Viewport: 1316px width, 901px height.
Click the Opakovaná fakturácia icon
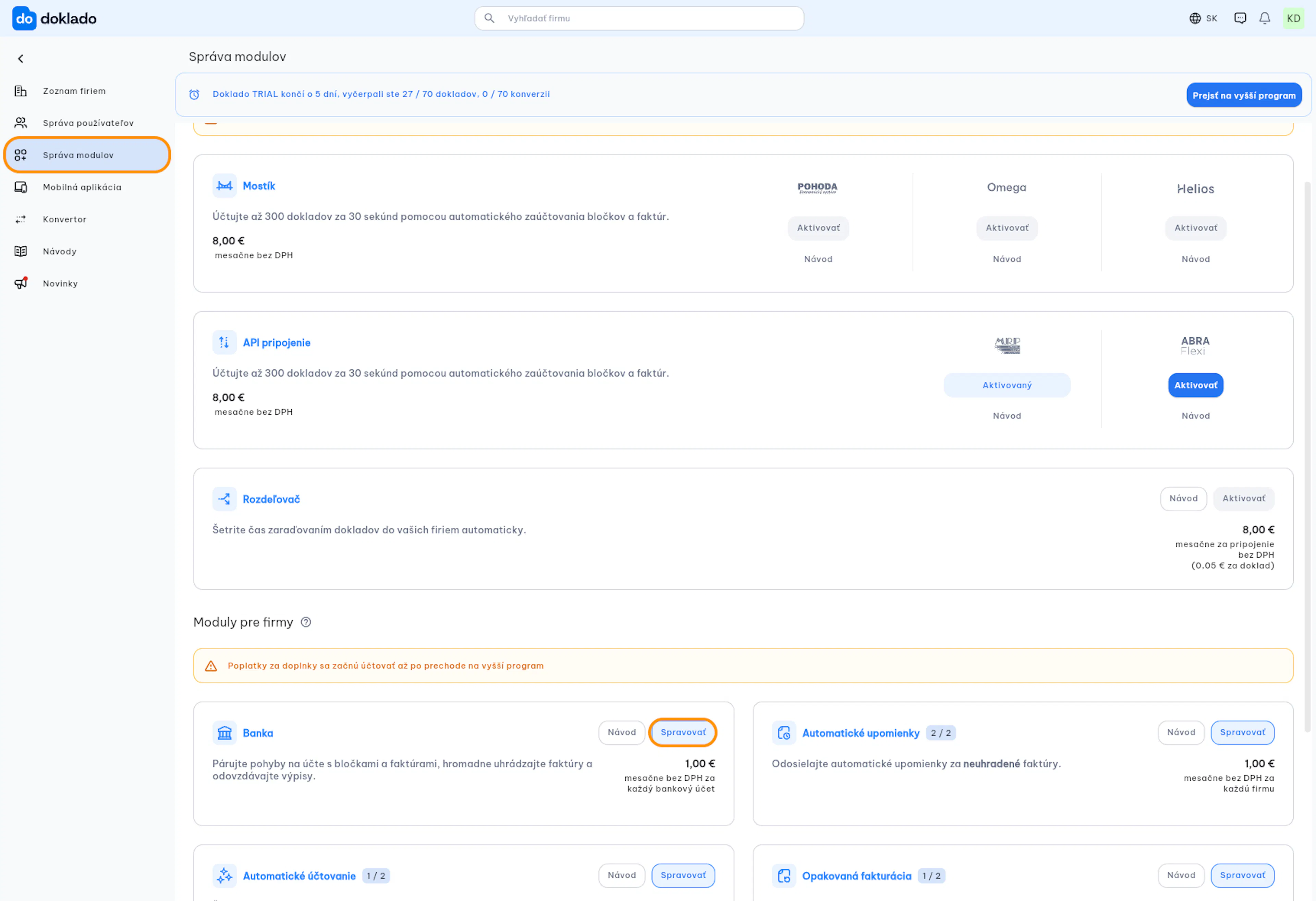point(784,876)
